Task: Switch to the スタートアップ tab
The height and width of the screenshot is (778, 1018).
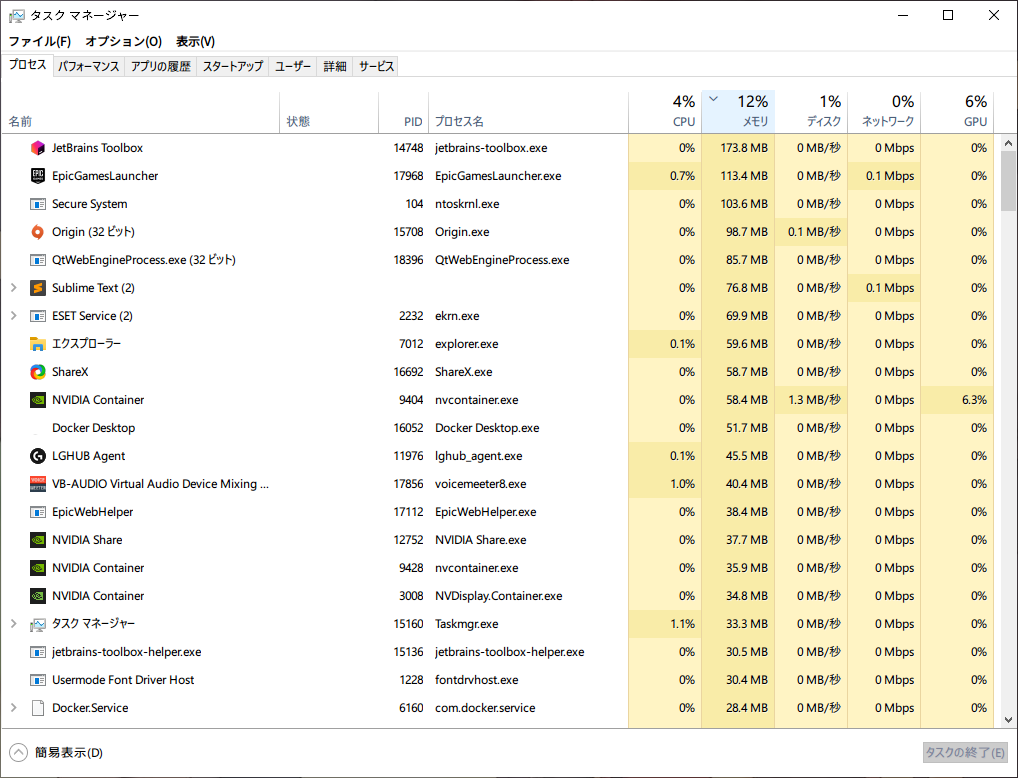Action: tap(232, 66)
